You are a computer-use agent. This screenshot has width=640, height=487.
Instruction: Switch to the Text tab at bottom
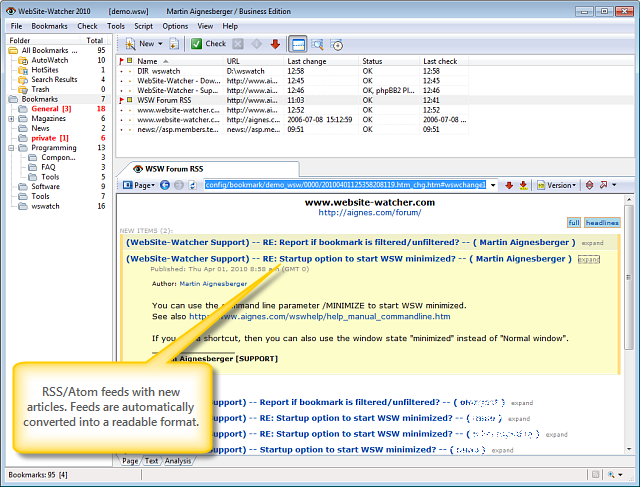click(151, 460)
